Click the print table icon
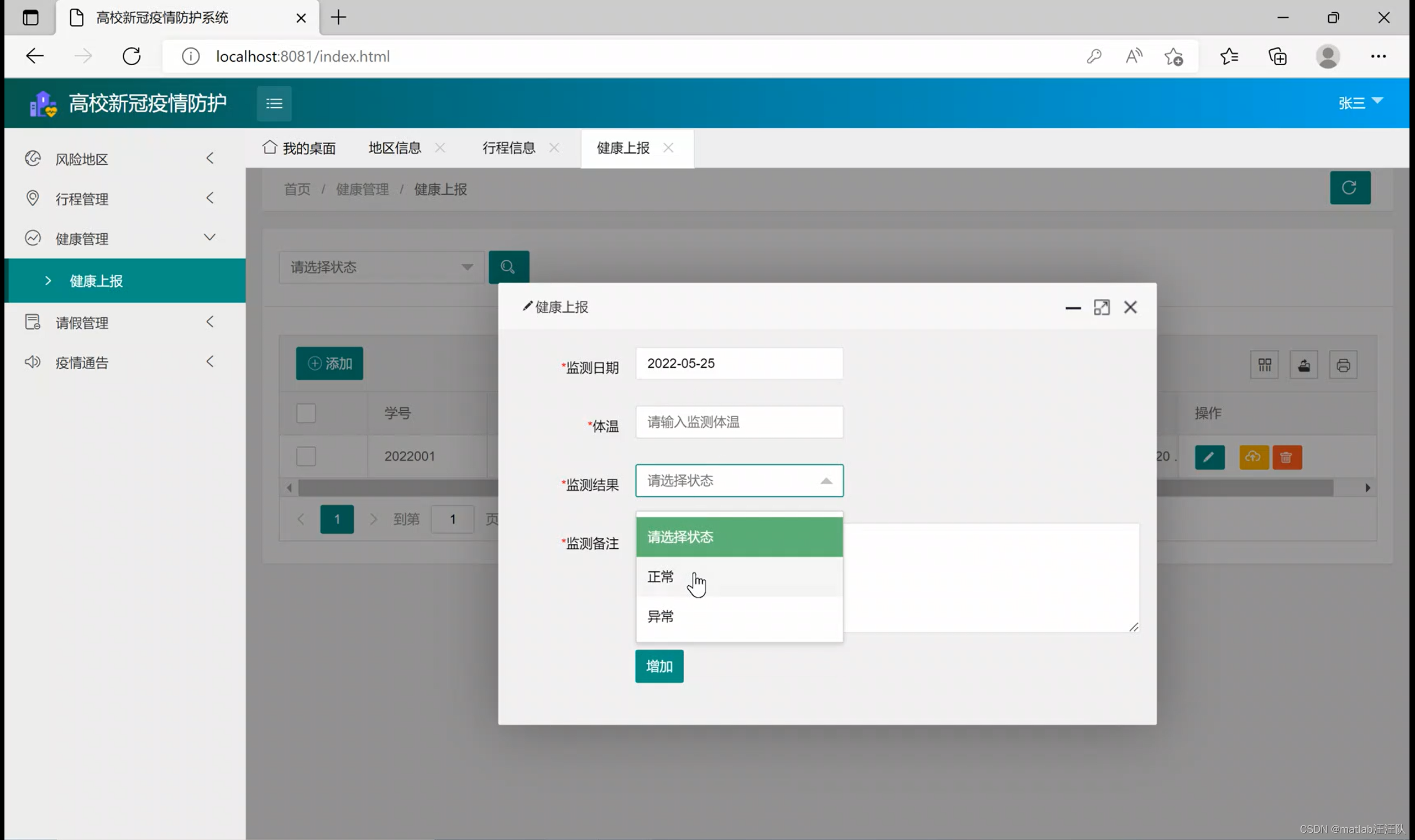 [1343, 365]
